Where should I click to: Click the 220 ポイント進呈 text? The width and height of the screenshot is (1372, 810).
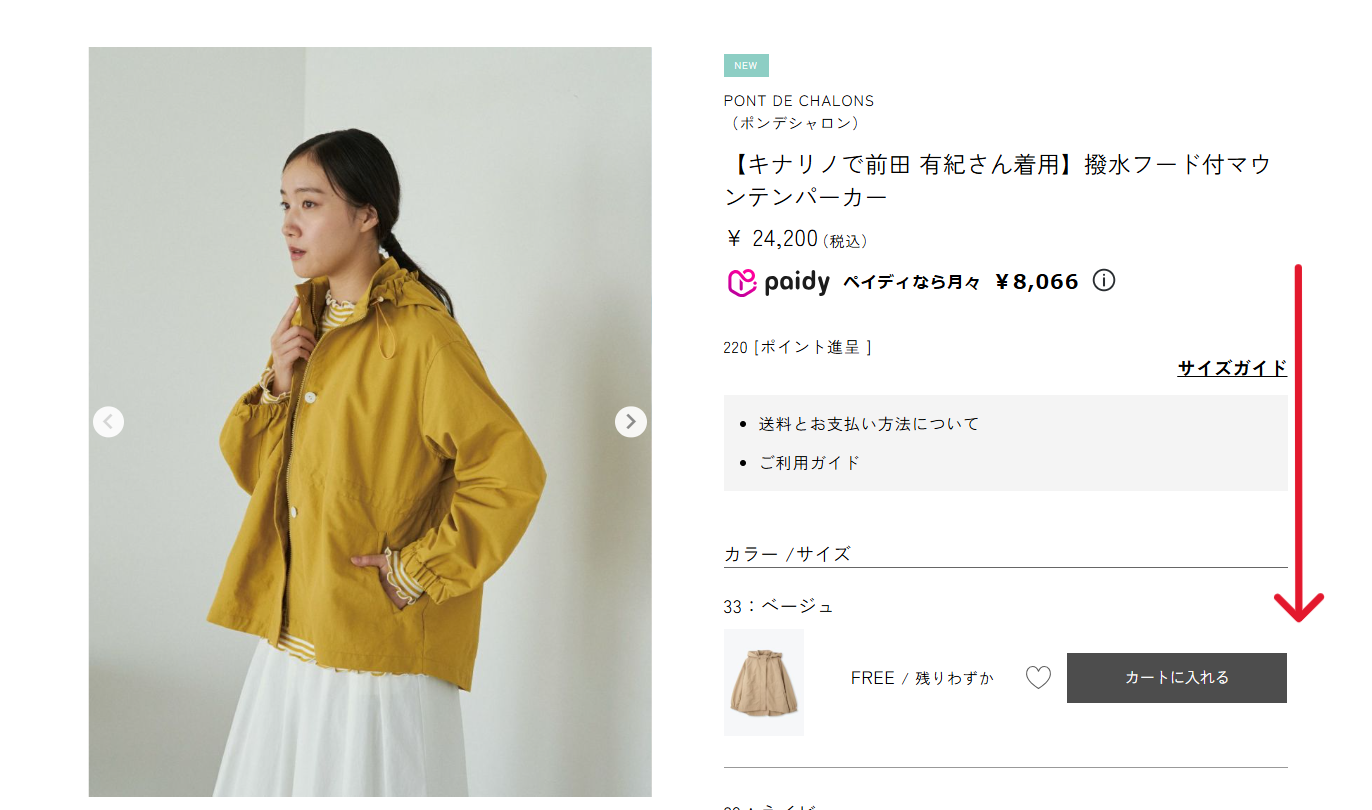coord(797,347)
